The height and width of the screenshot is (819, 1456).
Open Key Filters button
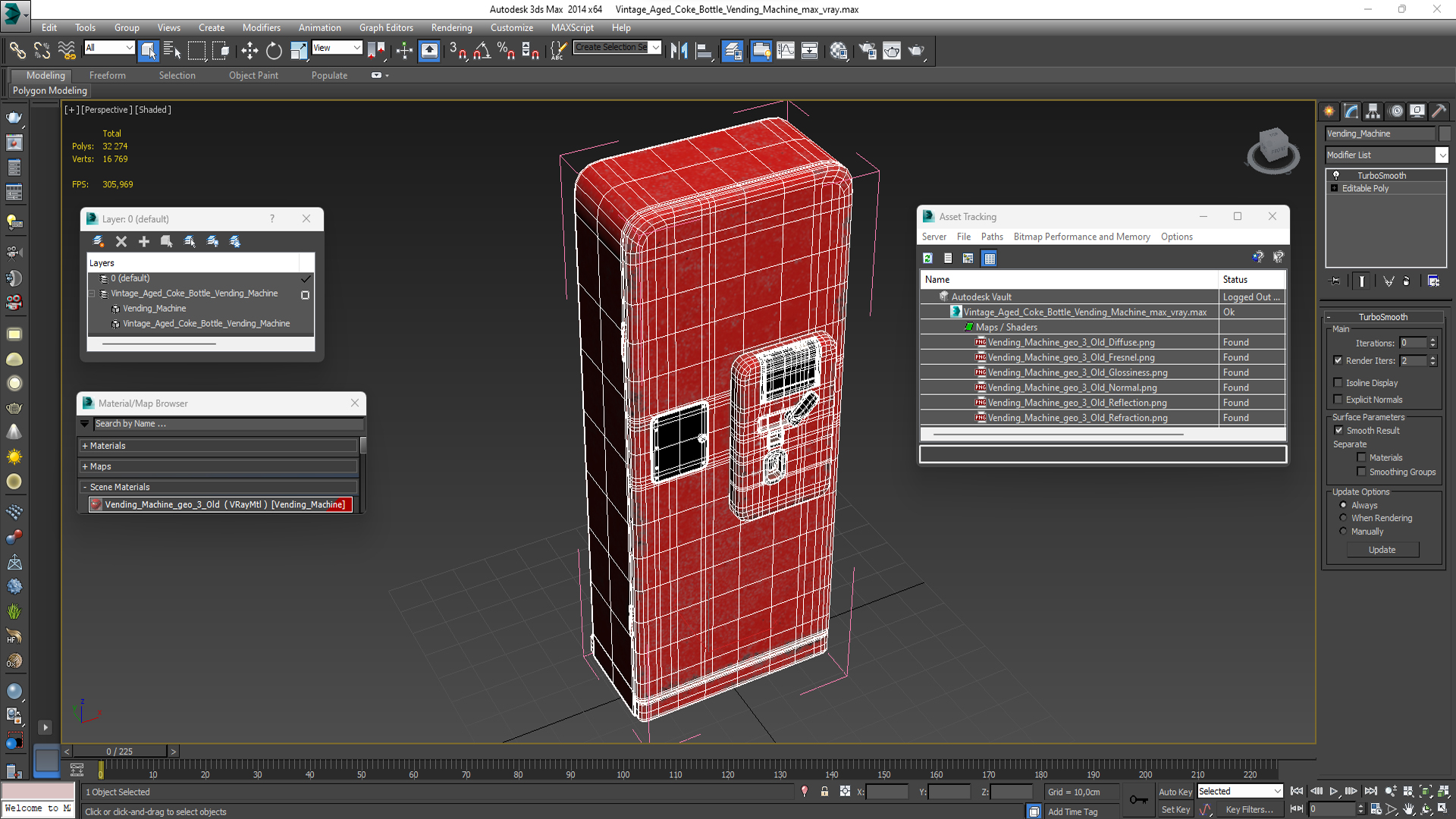click(x=1249, y=810)
